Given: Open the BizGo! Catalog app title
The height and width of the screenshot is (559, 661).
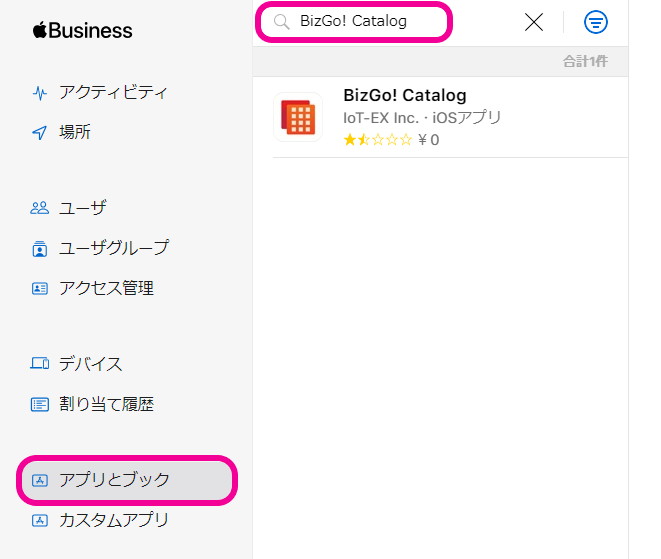Looking at the screenshot, I should (404, 96).
